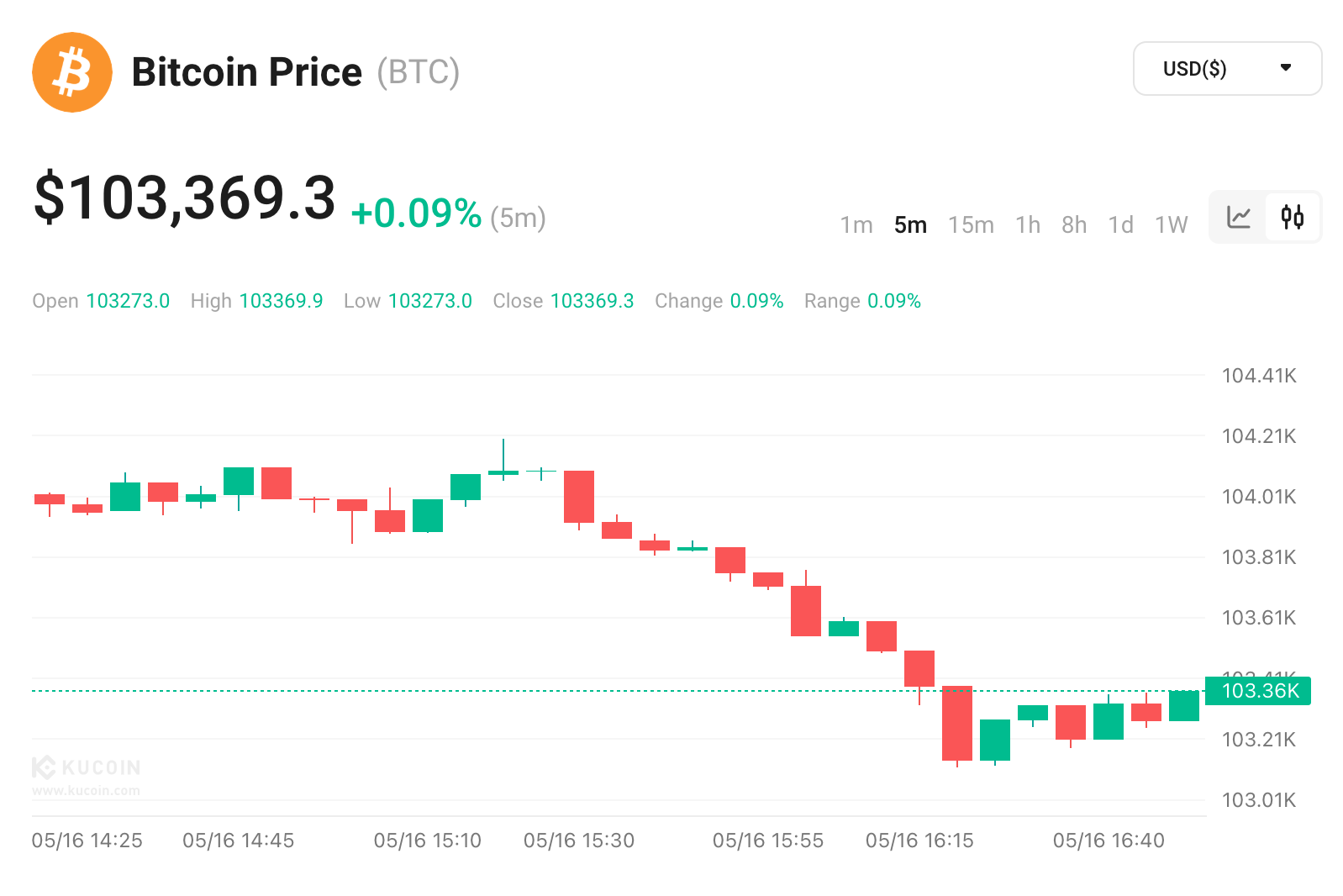Click the currency dropdown arrow
Screen dimensions: 1343x896
1285,68
